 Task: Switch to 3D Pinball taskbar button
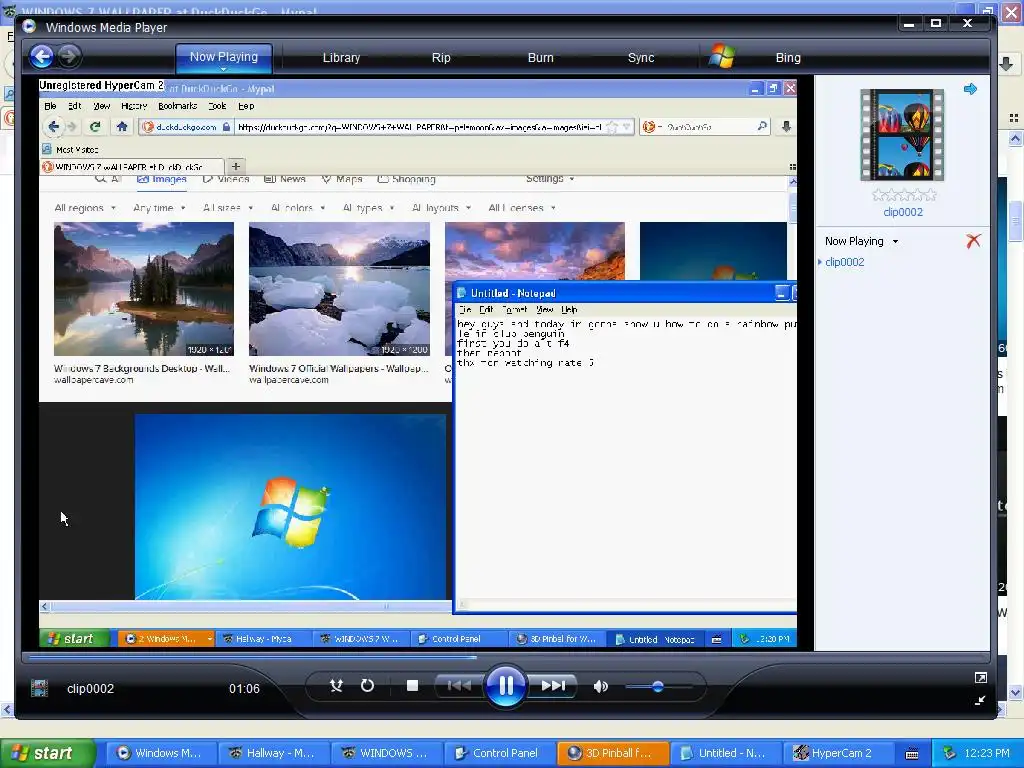click(613, 753)
